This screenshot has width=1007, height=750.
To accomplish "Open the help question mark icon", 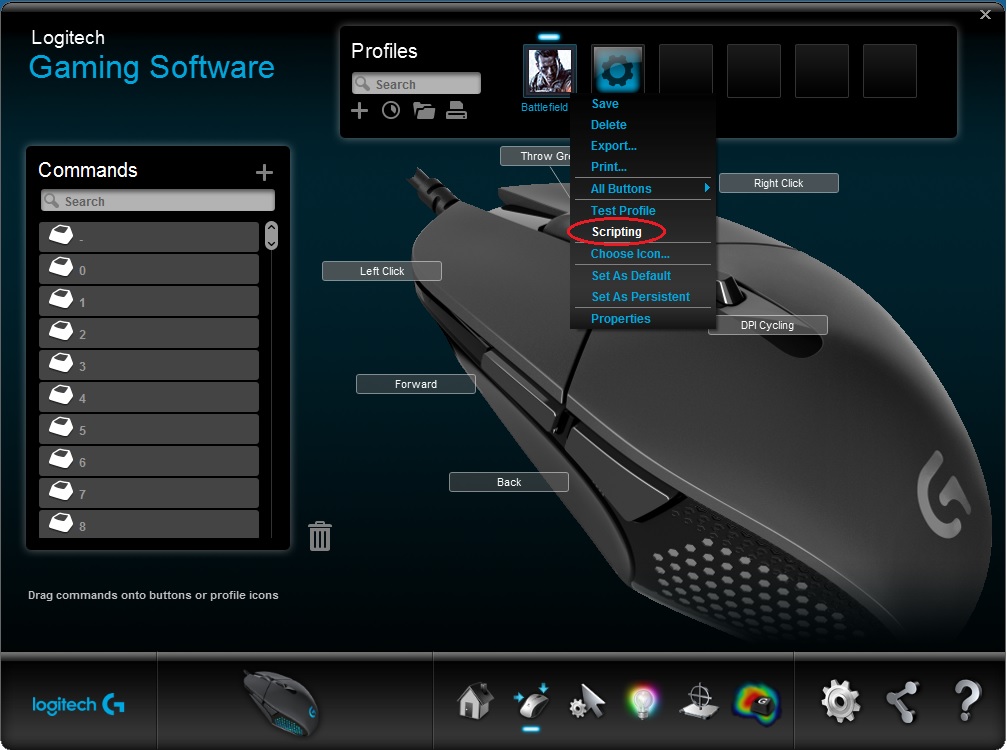I will pos(966,701).
